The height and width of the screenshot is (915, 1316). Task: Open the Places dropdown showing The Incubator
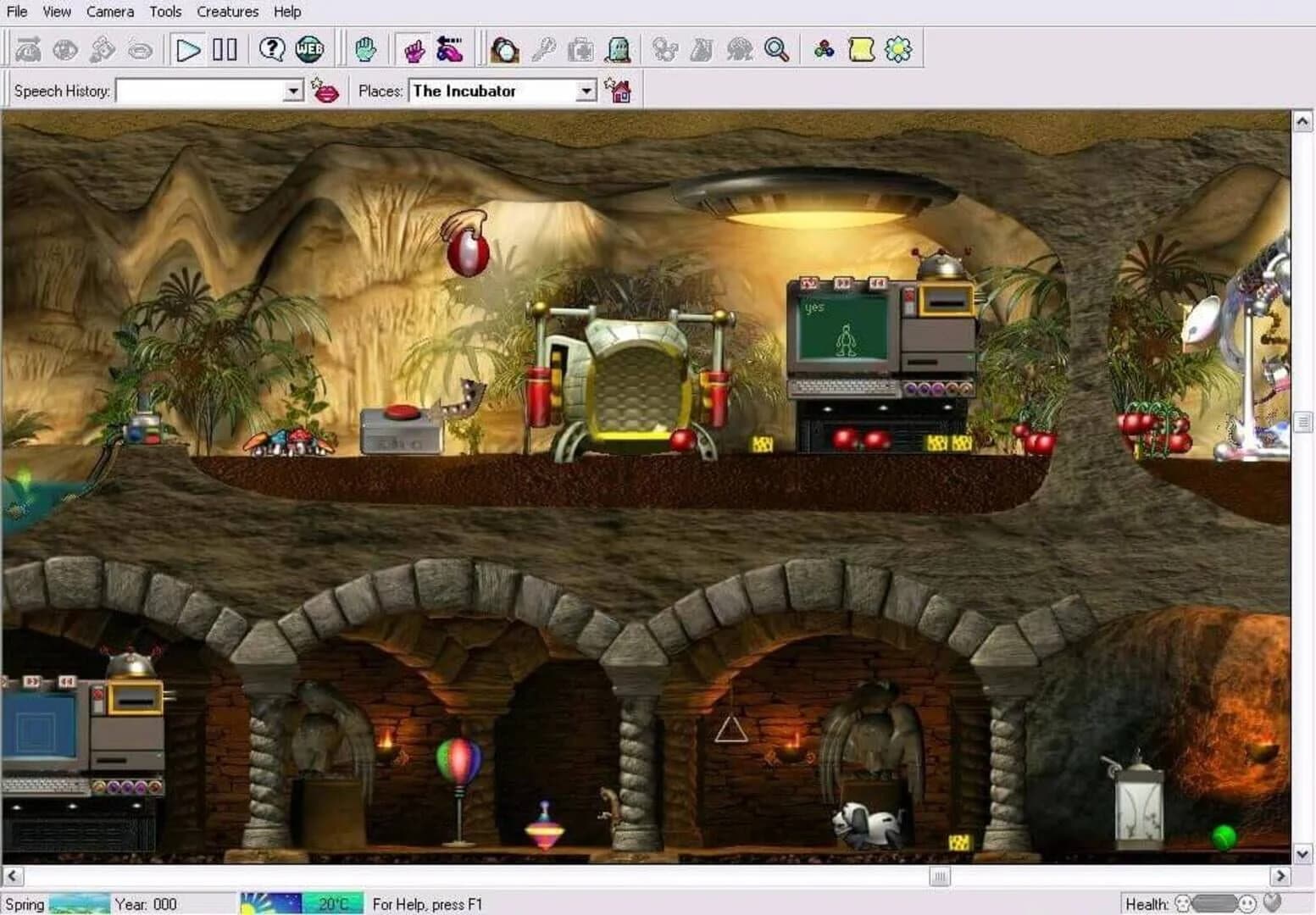[587, 90]
